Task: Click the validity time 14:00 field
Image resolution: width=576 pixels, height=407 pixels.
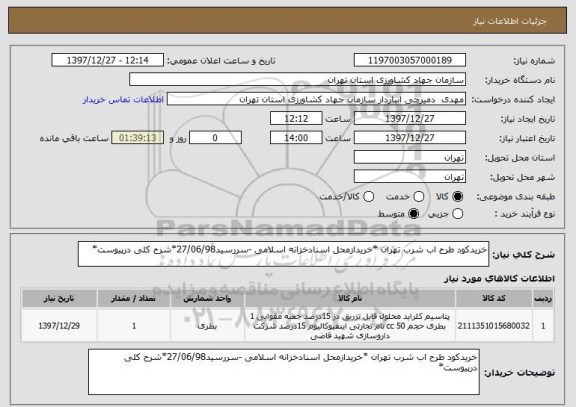Action: point(296,138)
